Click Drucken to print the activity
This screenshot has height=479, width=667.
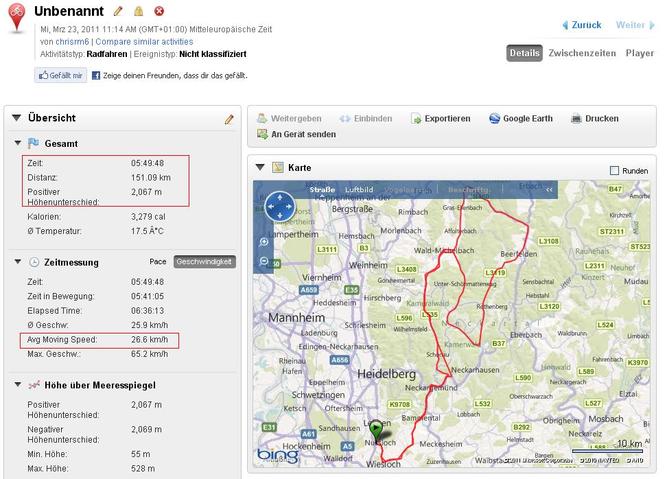(x=594, y=118)
